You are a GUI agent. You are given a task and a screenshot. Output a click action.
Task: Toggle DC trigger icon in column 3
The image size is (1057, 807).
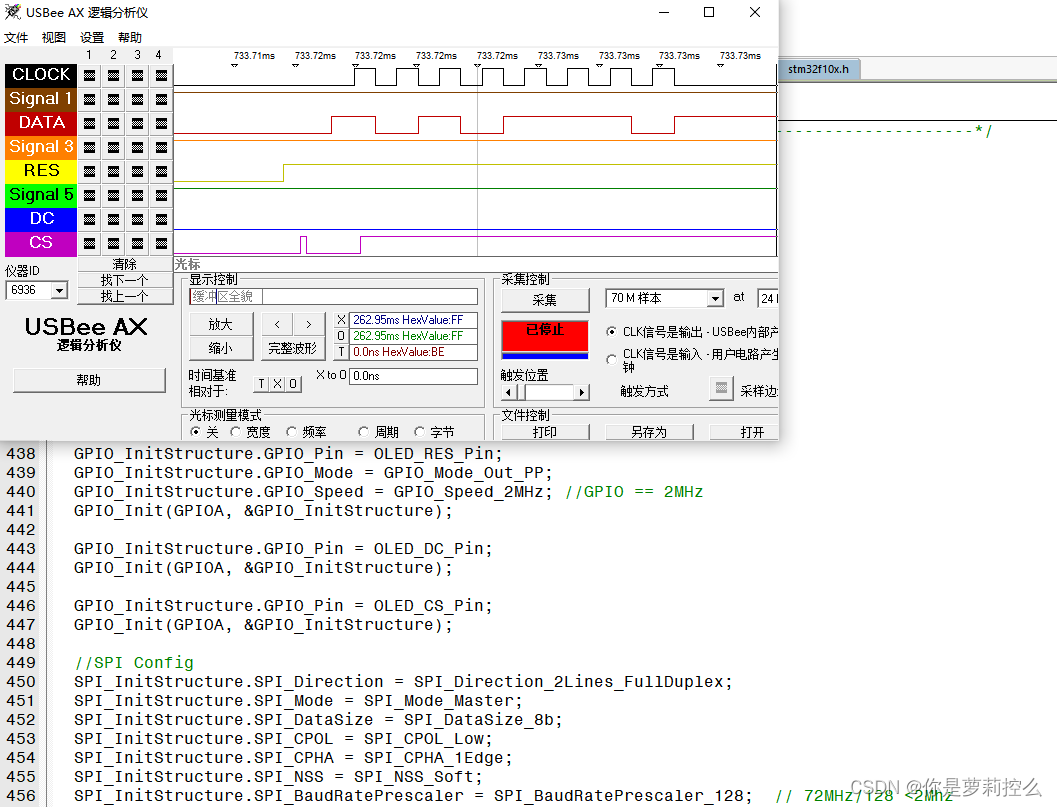[x=138, y=220]
